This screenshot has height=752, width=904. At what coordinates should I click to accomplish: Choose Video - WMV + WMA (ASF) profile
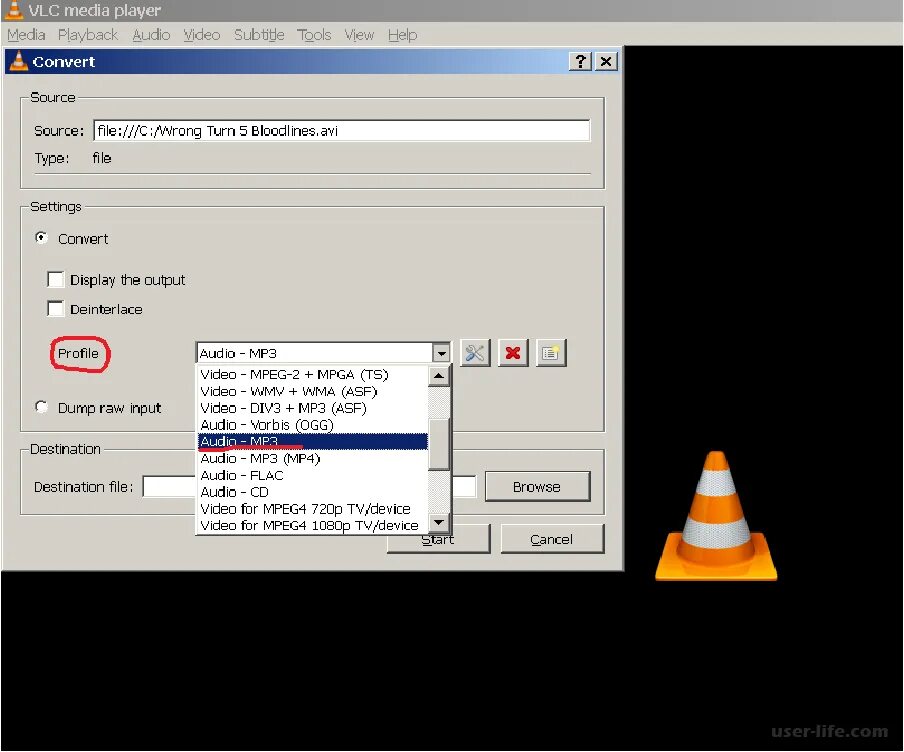tap(313, 391)
